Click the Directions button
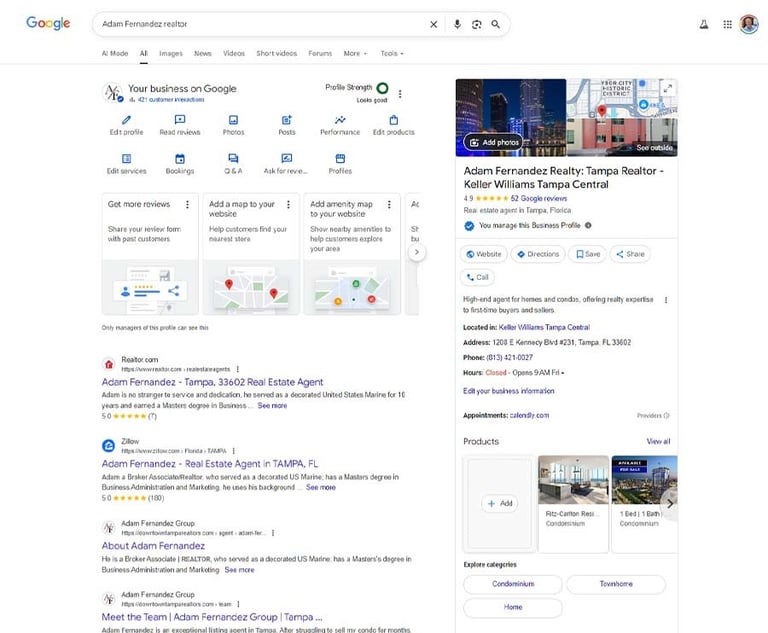This screenshot has height=633, width=768. click(x=538, y=254)
